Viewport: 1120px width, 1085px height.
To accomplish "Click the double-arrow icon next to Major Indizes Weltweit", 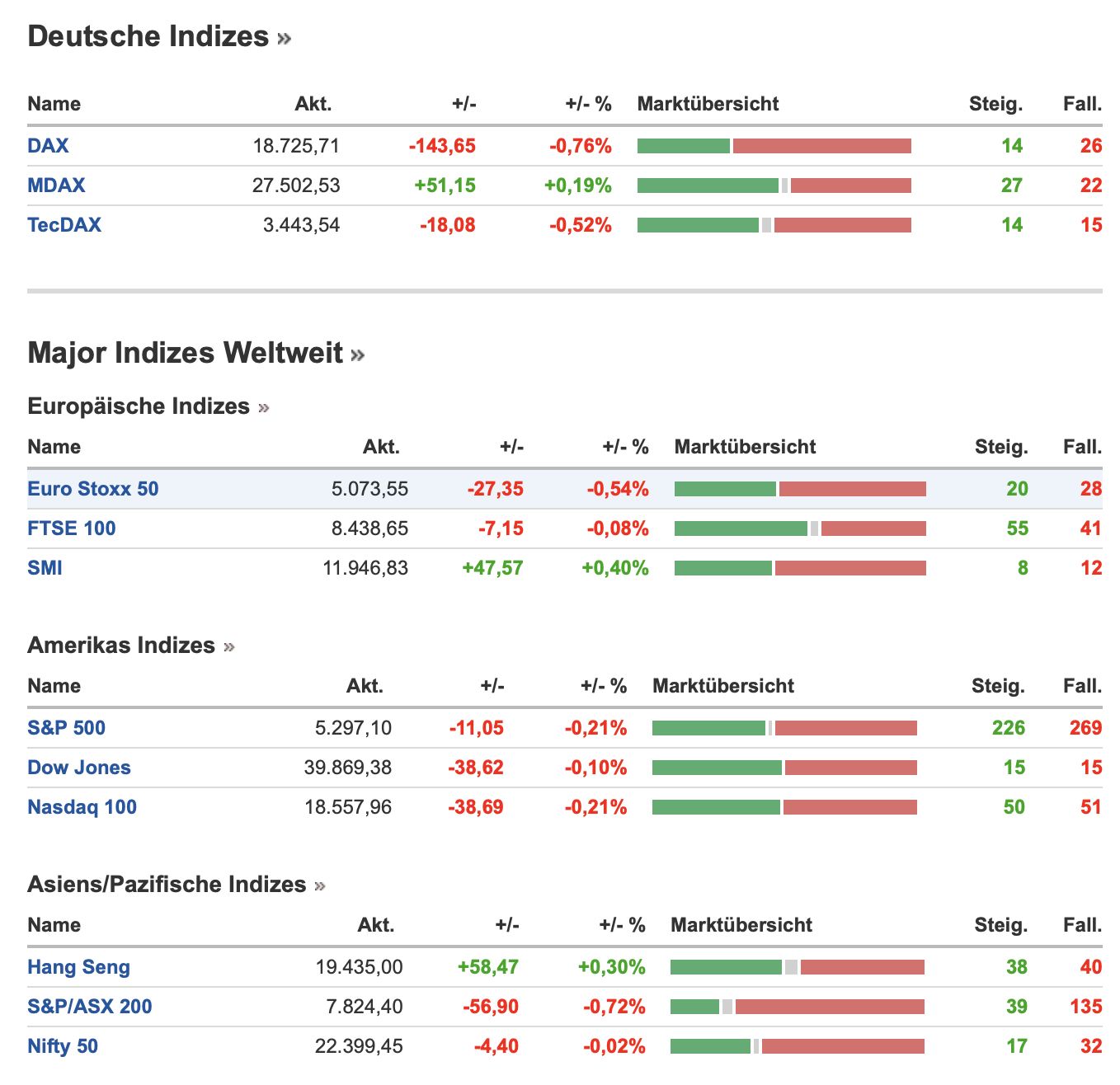I will [x=357, y=355].
